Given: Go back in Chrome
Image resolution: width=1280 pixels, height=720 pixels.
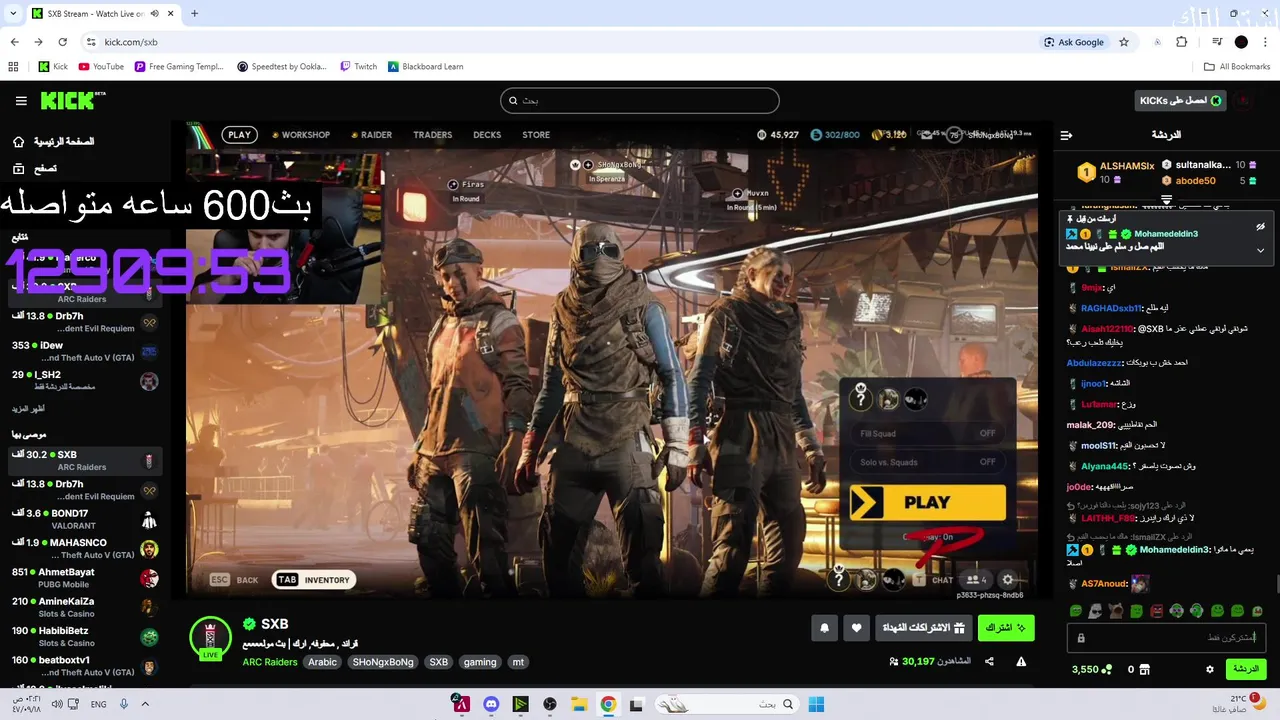Looking at the screenshot, I should click(15, 42).
